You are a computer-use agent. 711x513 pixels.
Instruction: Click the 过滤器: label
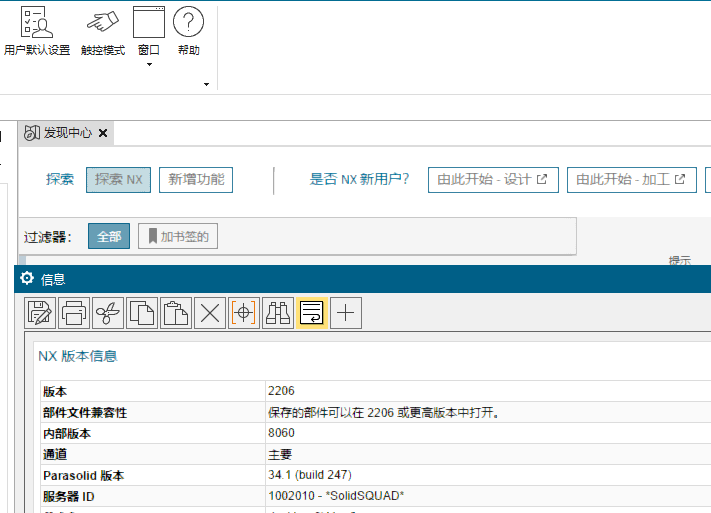(48, 237)
